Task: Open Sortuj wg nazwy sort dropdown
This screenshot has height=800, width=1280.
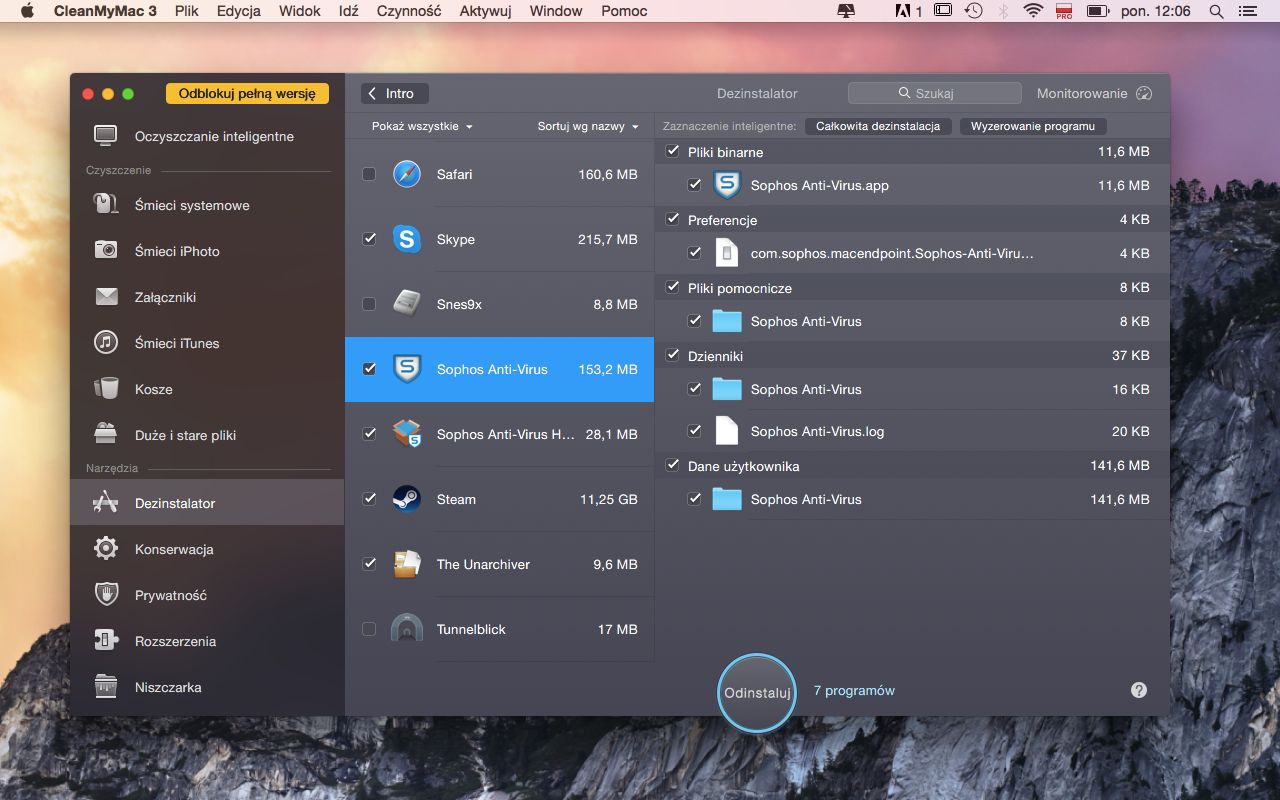Action: coord(588,126)
